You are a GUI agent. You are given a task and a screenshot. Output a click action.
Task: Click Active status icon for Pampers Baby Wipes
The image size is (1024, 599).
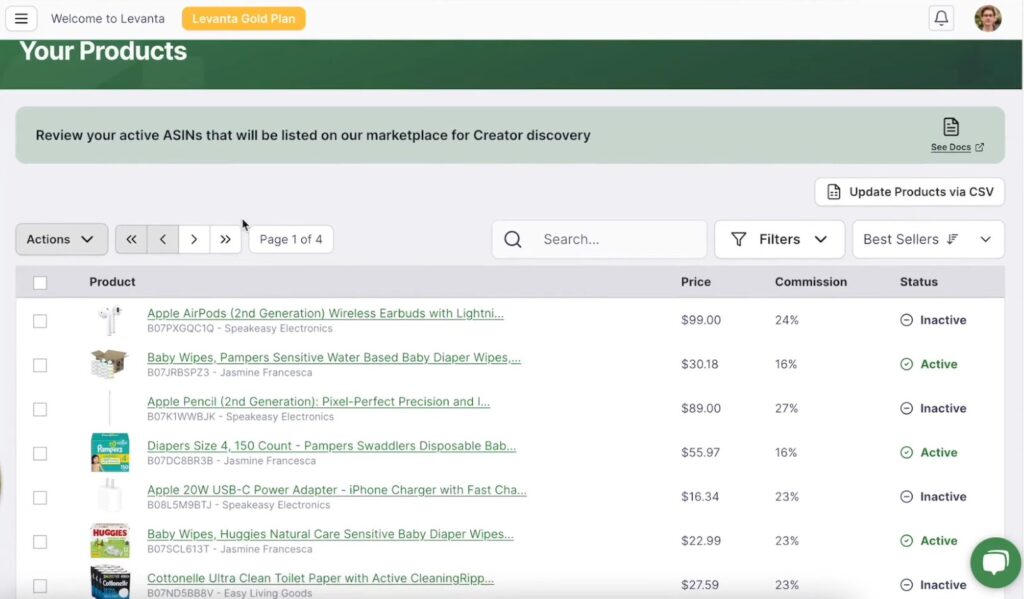click(906, 364)
